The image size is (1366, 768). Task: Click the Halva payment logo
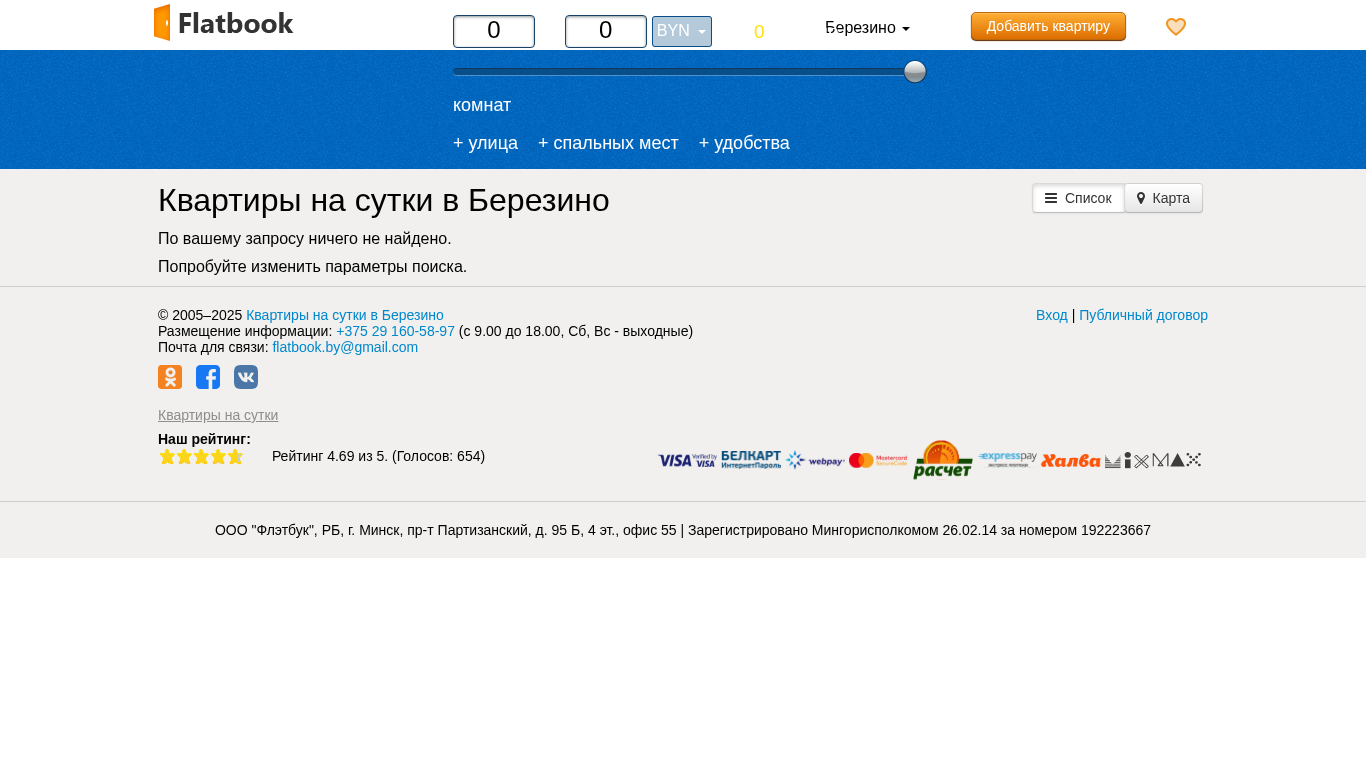1070,461
